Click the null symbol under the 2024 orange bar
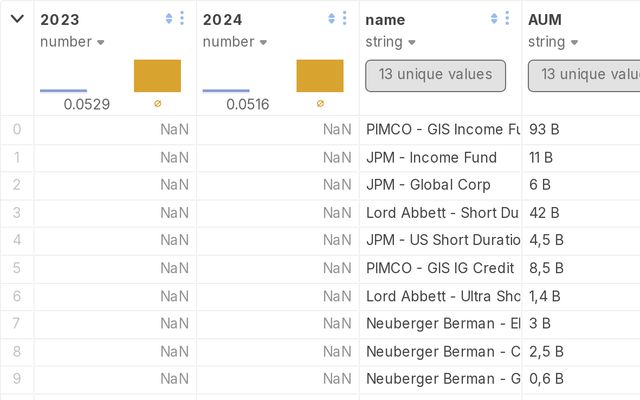Viewport: 640px width, 400px height. click(x=320, y=104)
